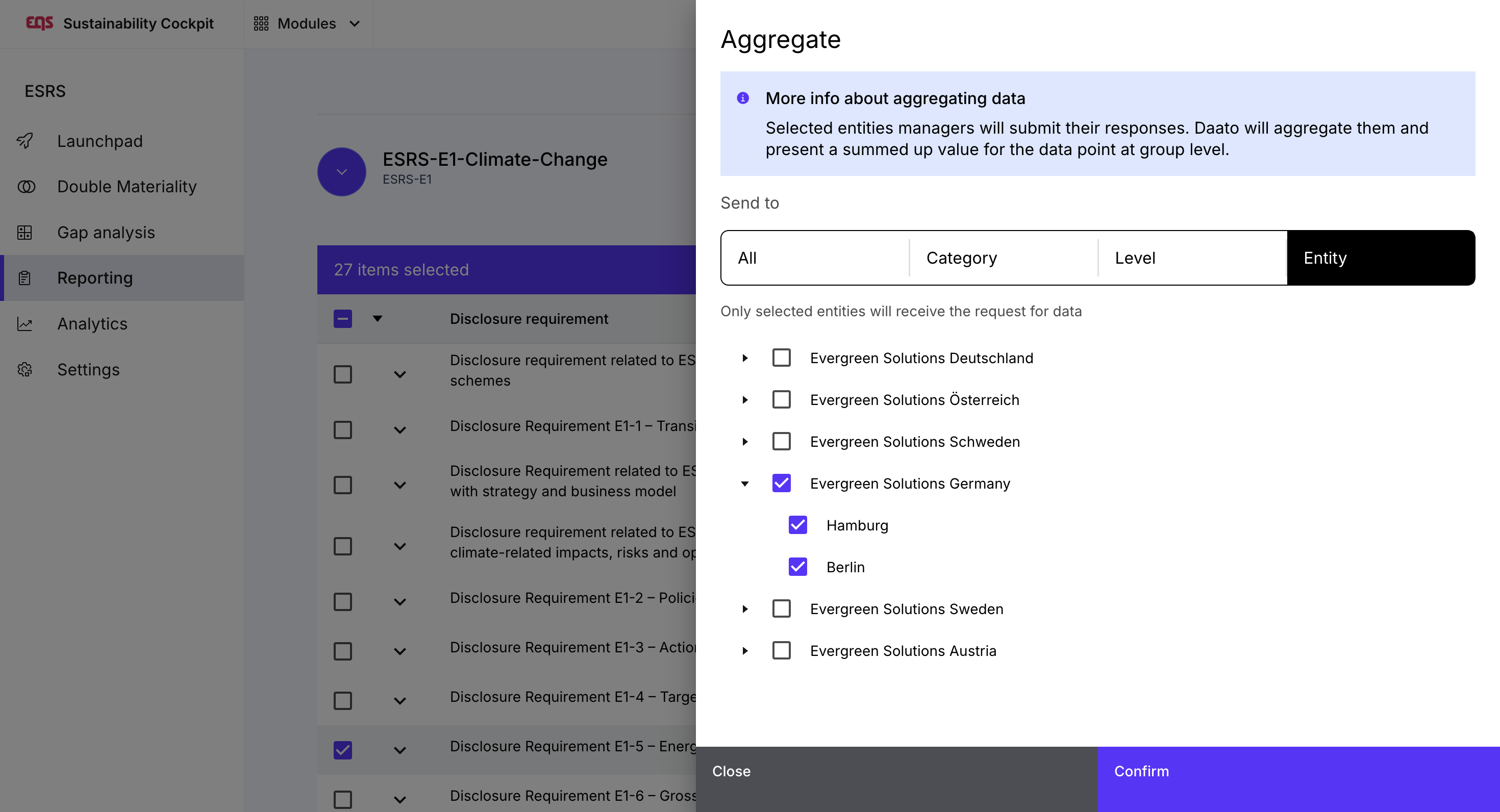
Task: Tick Evergreen Solutions Austria checkbox
Action: click(x=781, y=650)
